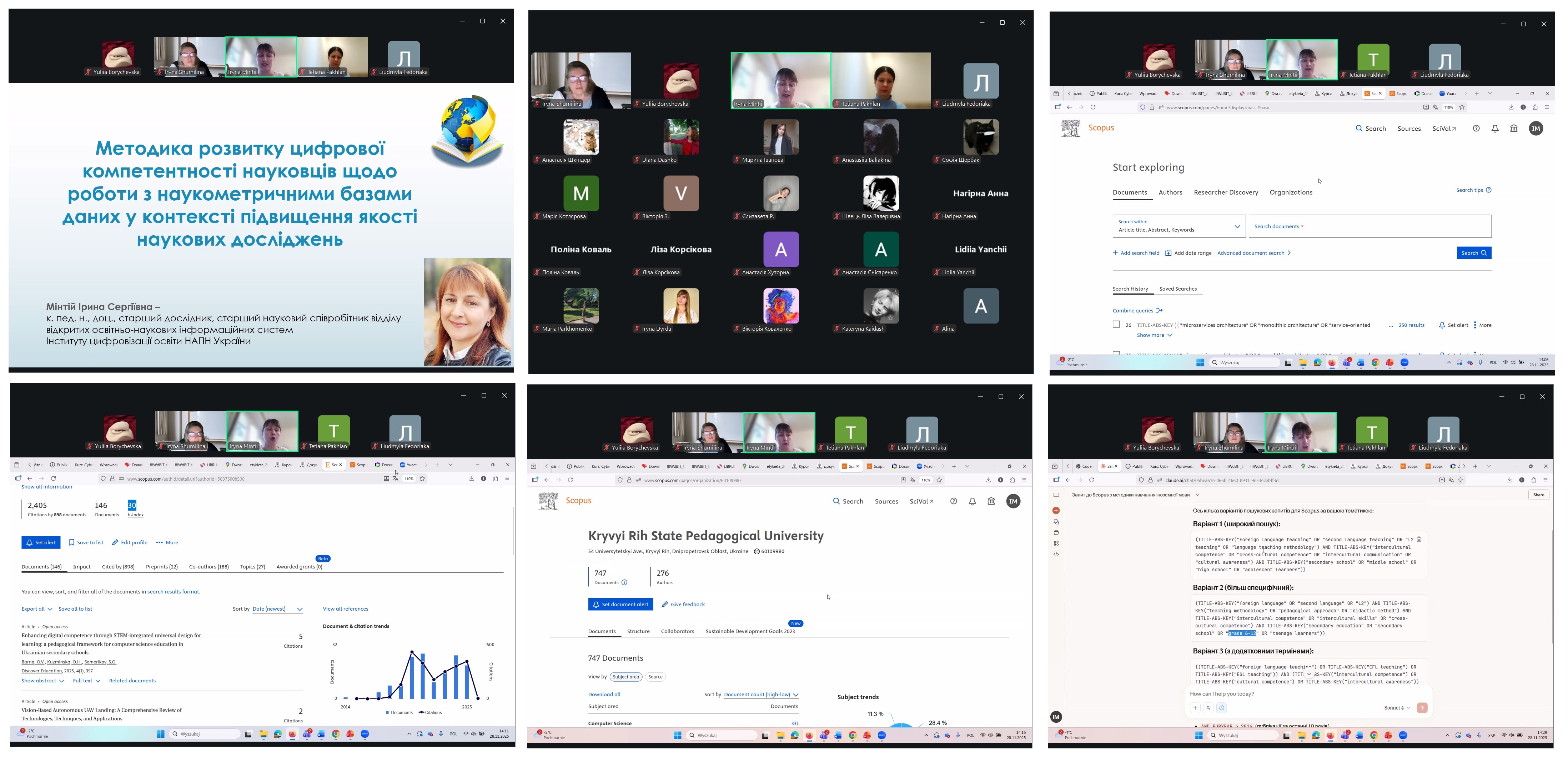Click the pencil Edit profile icon on author page
The width and height of the screenshot is (1568, 757).
115,543
